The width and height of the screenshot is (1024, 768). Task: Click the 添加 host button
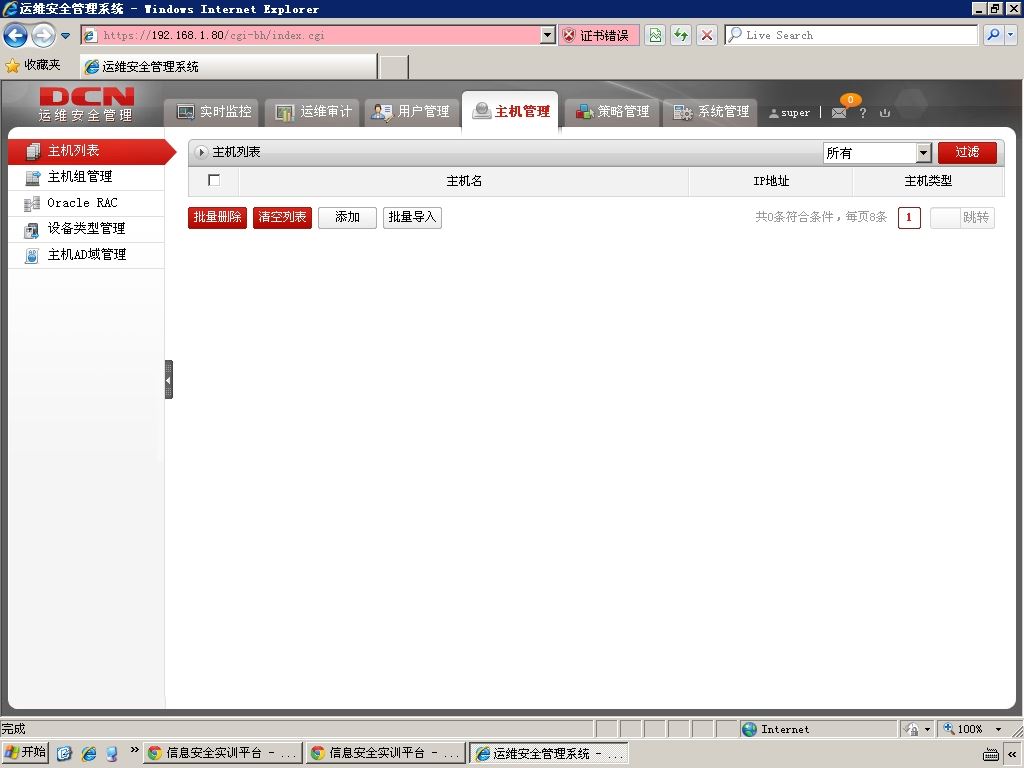(347, 217)
